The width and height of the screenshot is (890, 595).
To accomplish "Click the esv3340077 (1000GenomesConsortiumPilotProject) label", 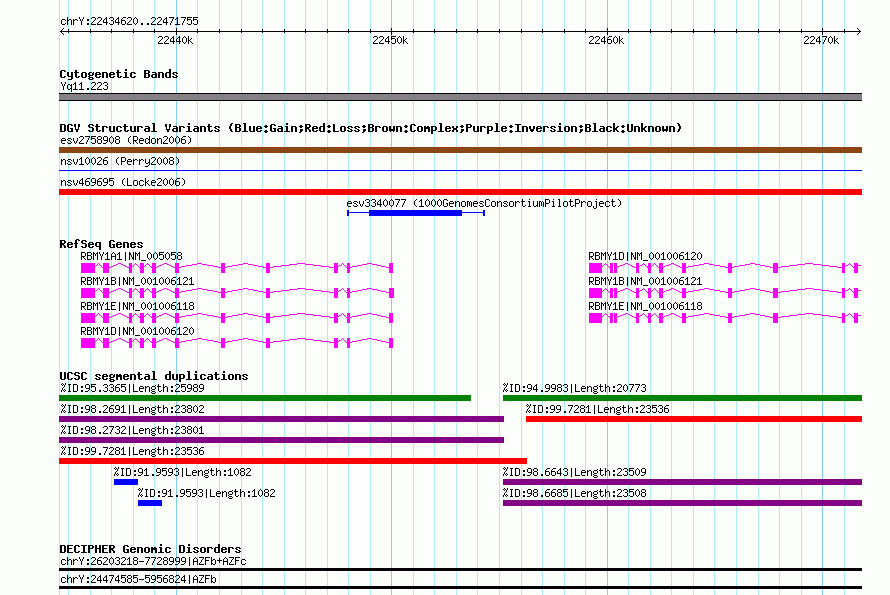I will [484, 203].
